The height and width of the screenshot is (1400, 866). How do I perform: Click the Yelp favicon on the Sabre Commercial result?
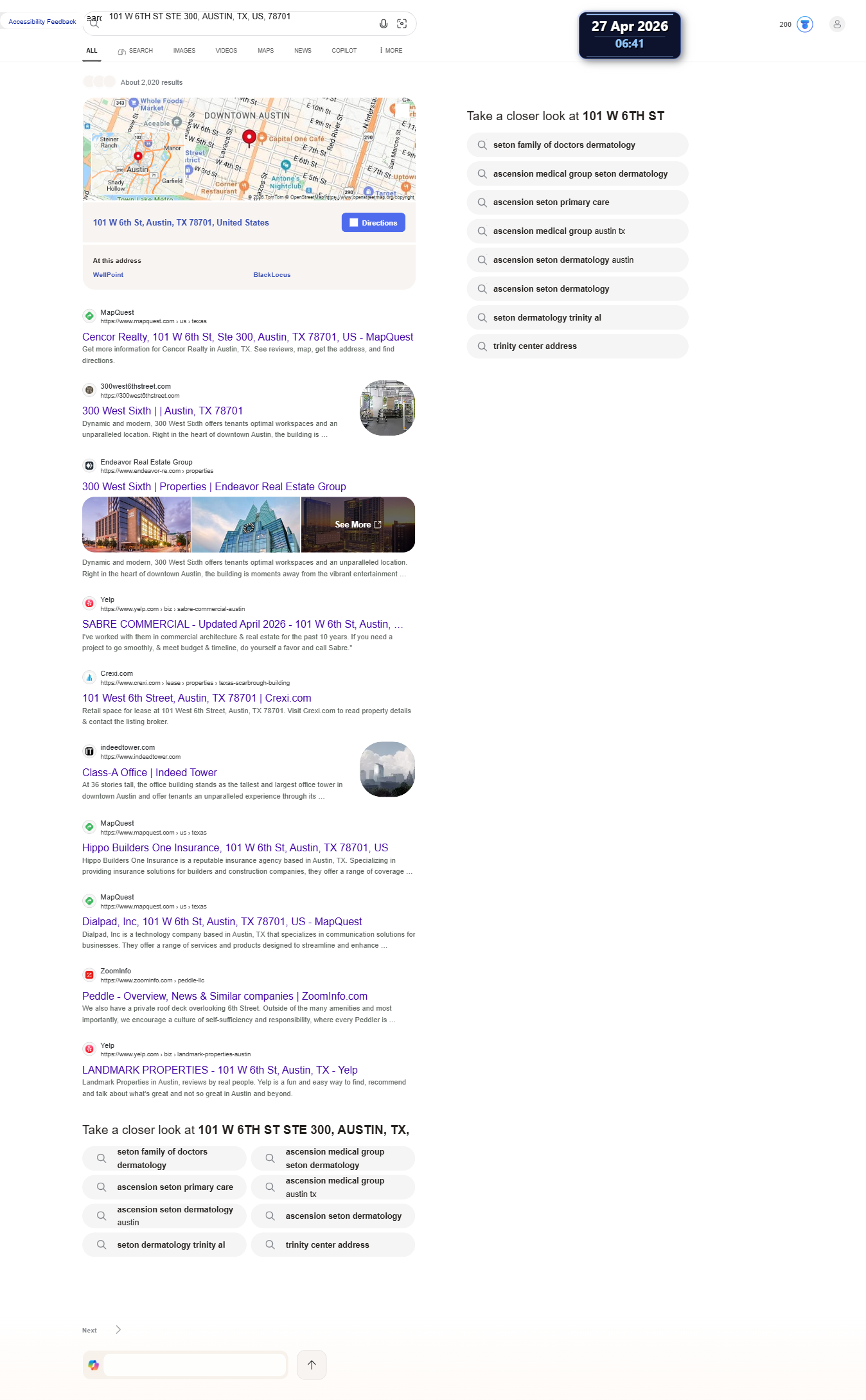click(89, 603)
